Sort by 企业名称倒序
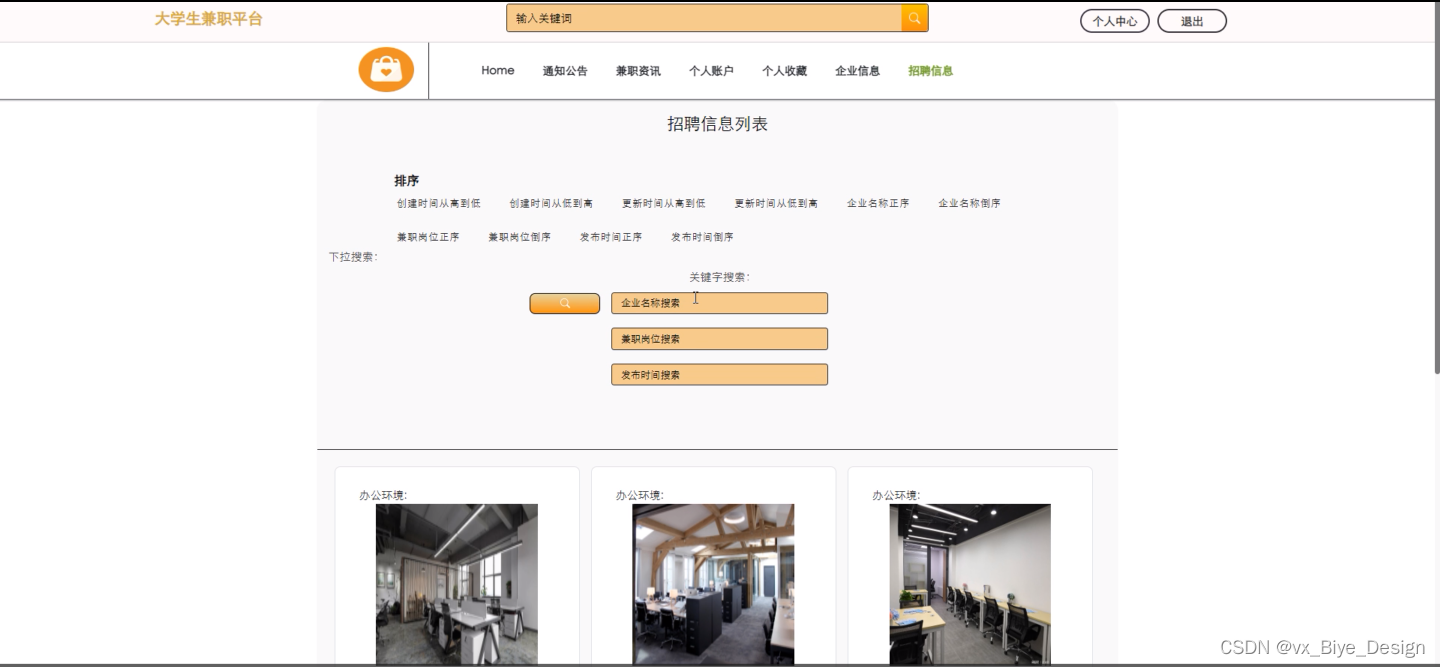The height and width of the screenshot is (667, 1440). coord(969,203)
